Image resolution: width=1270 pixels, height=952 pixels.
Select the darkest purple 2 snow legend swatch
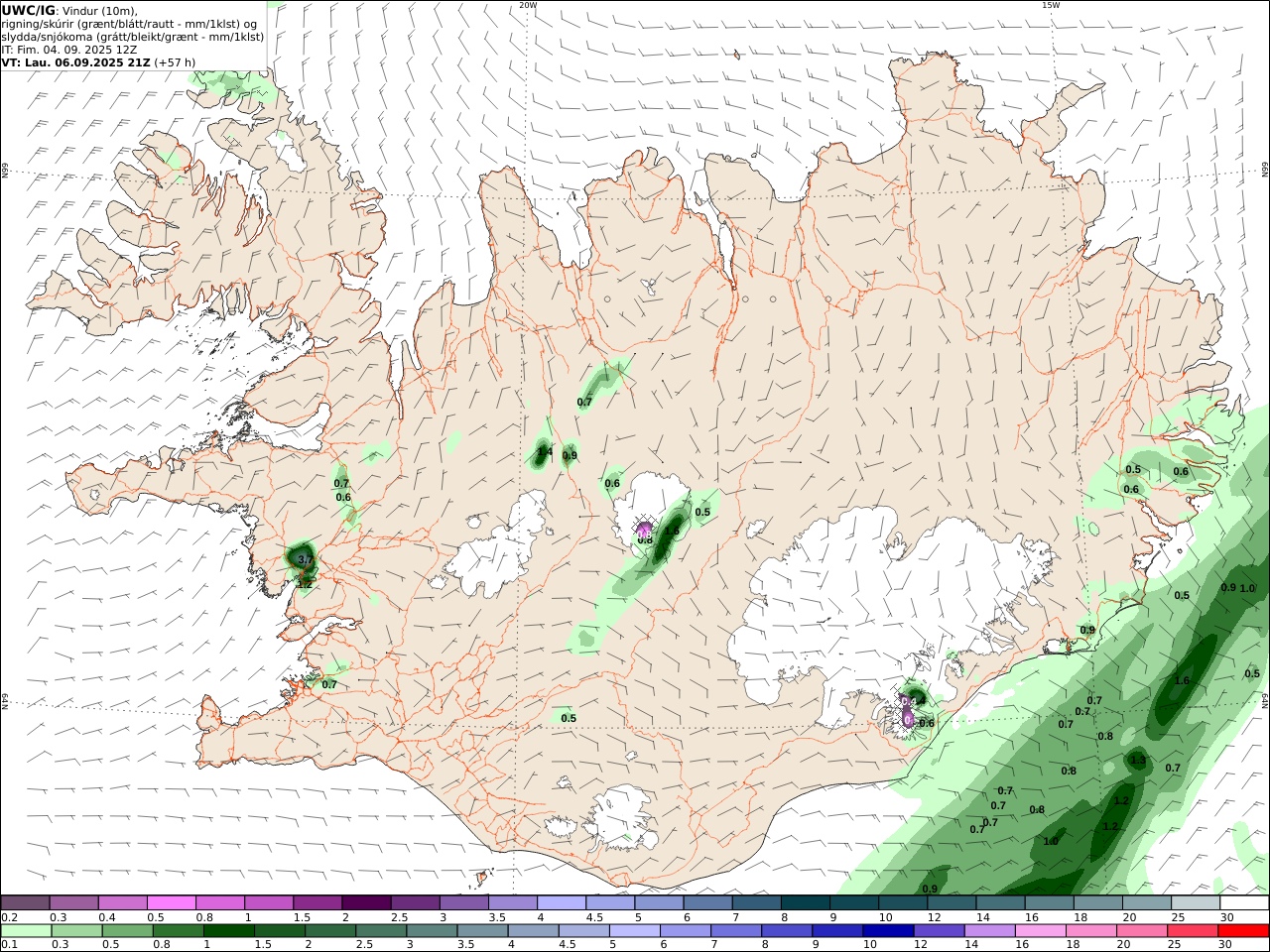[x=366, y=903]
